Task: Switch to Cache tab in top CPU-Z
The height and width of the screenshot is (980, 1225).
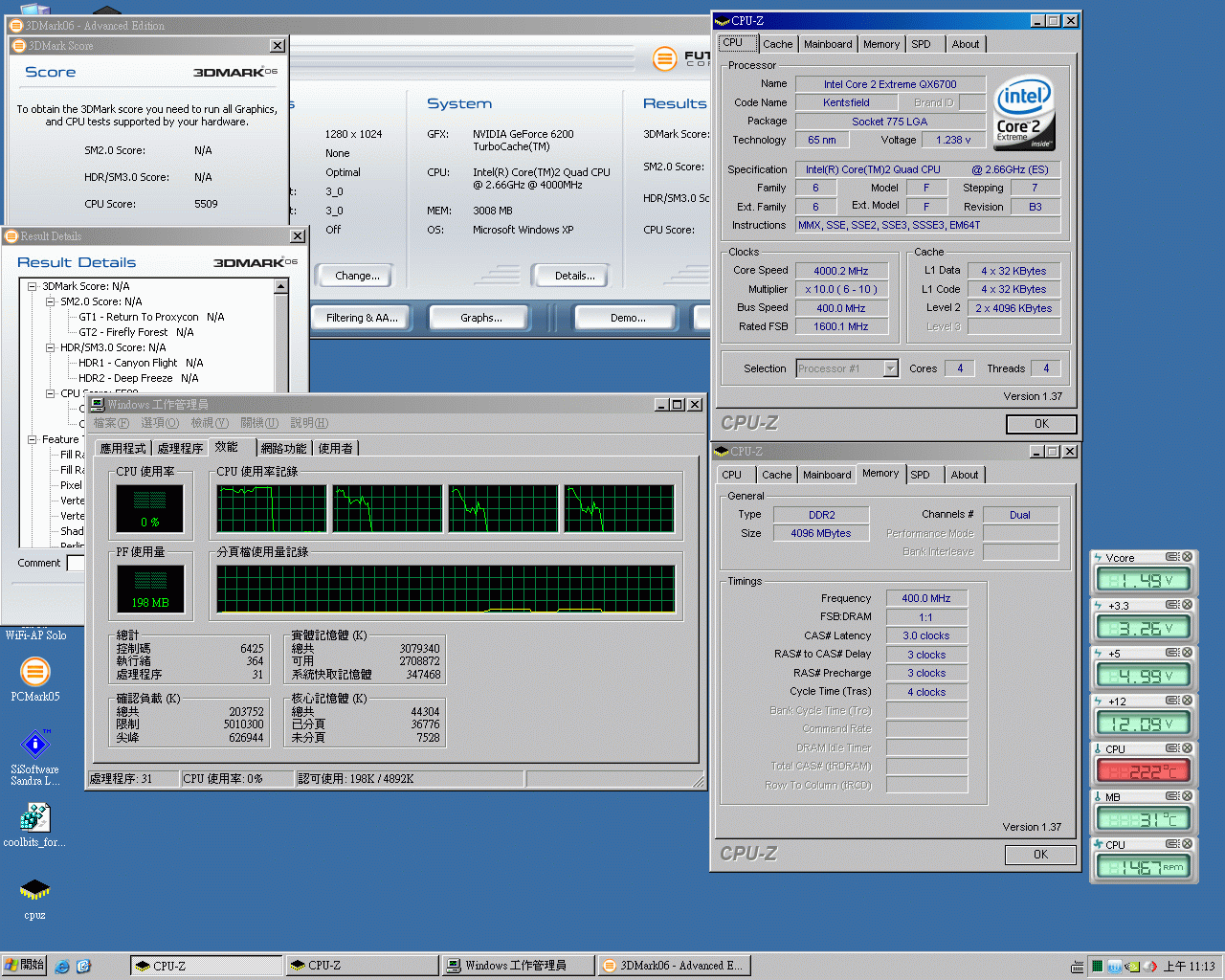Action: click(x=777, y=44)
